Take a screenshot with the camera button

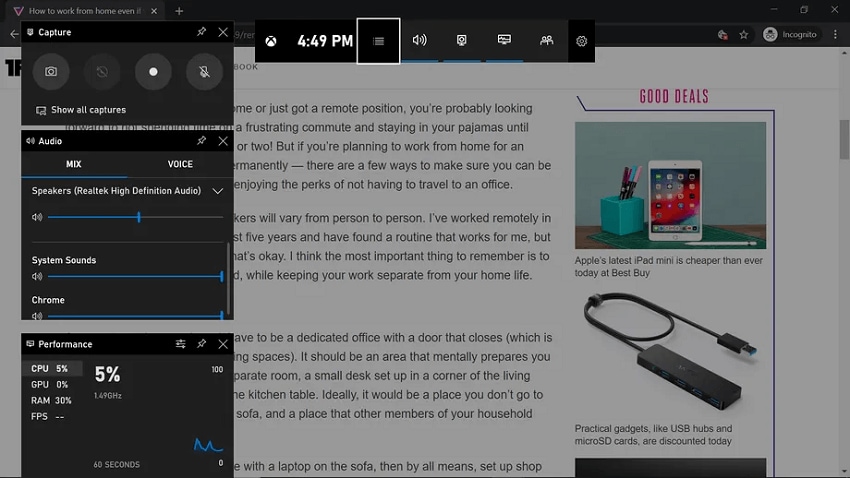[x=51, y=72]
